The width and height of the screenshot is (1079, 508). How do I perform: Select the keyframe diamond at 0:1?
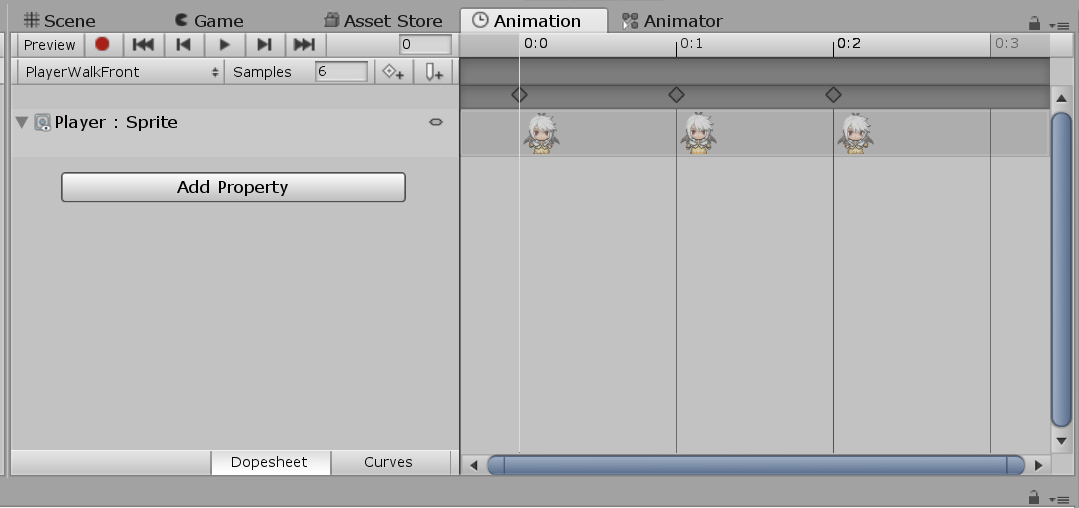pyautogui.click(x=676, y=95)
